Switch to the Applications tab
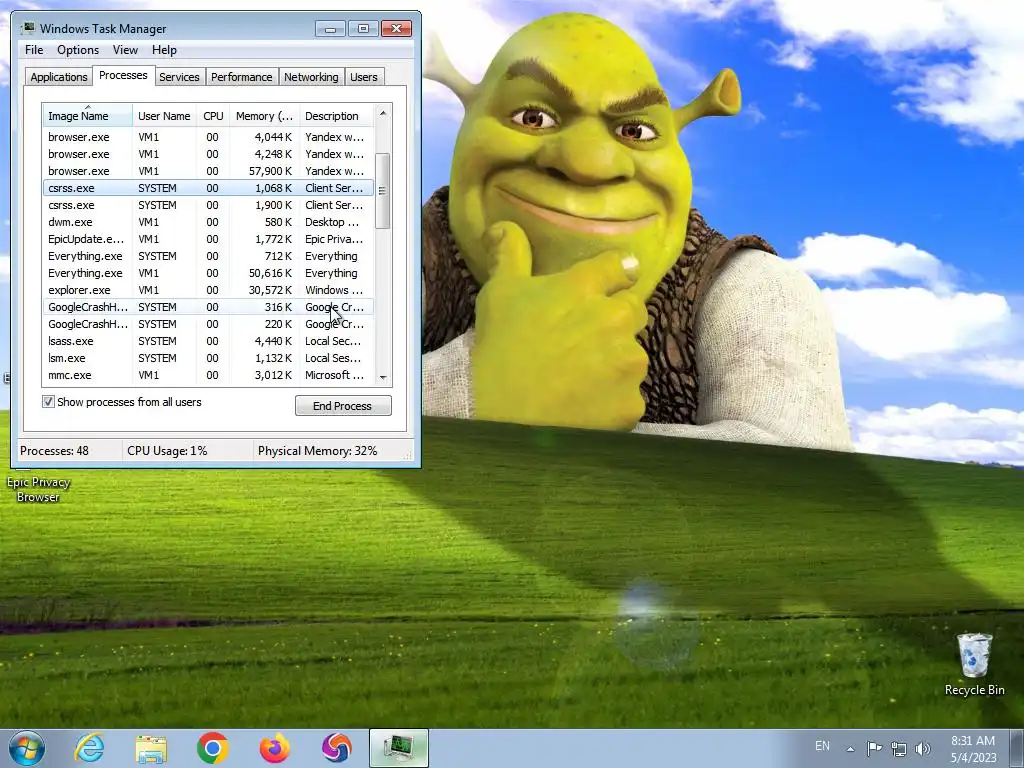Image resolution: width=1024 pixels, height=768 pixels. click(x=59, y=77)
